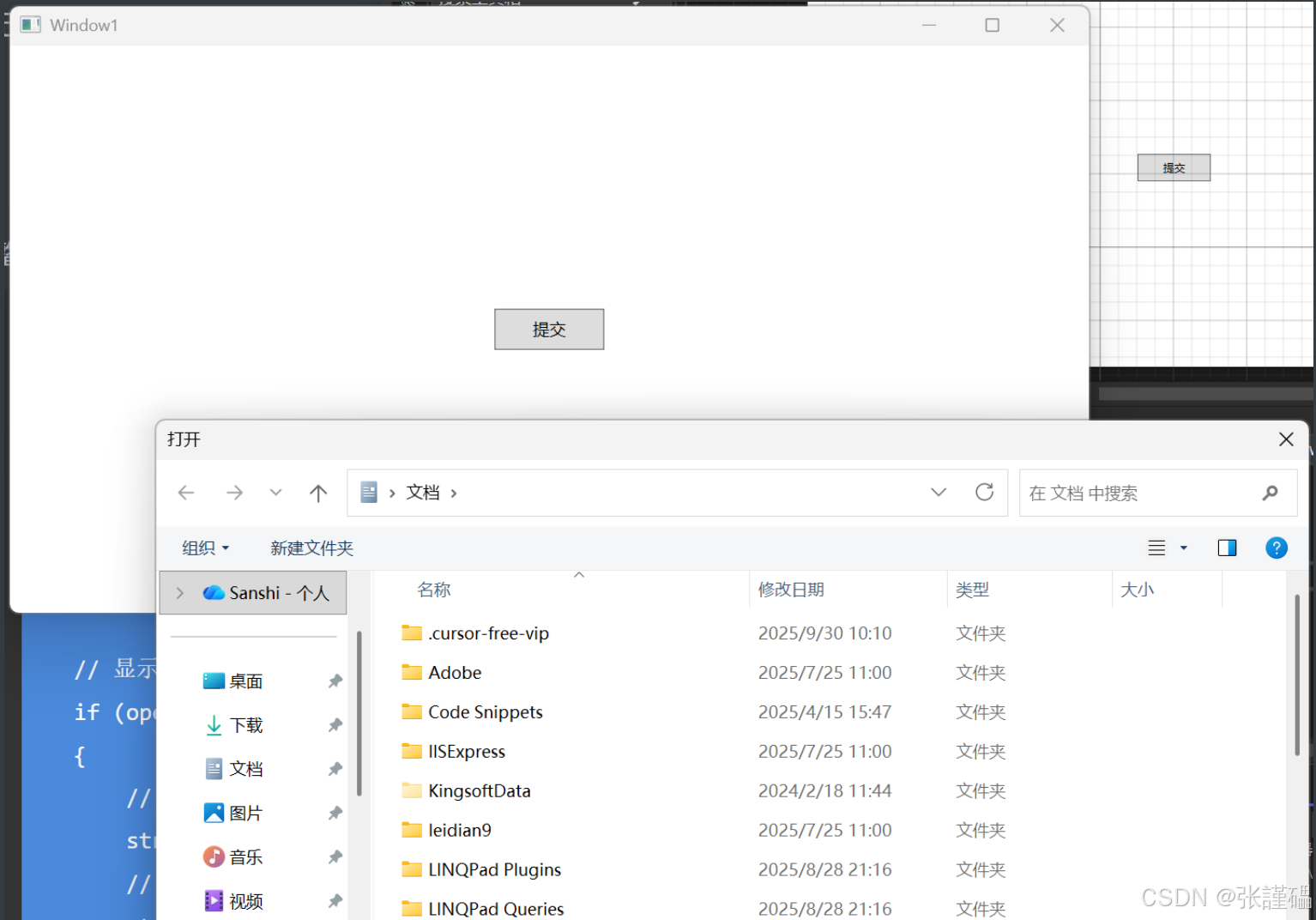1316x920 pixels.
Task: Open recent locations dropdown arrow
Action: pyautogui.click(x=275, y=493)
